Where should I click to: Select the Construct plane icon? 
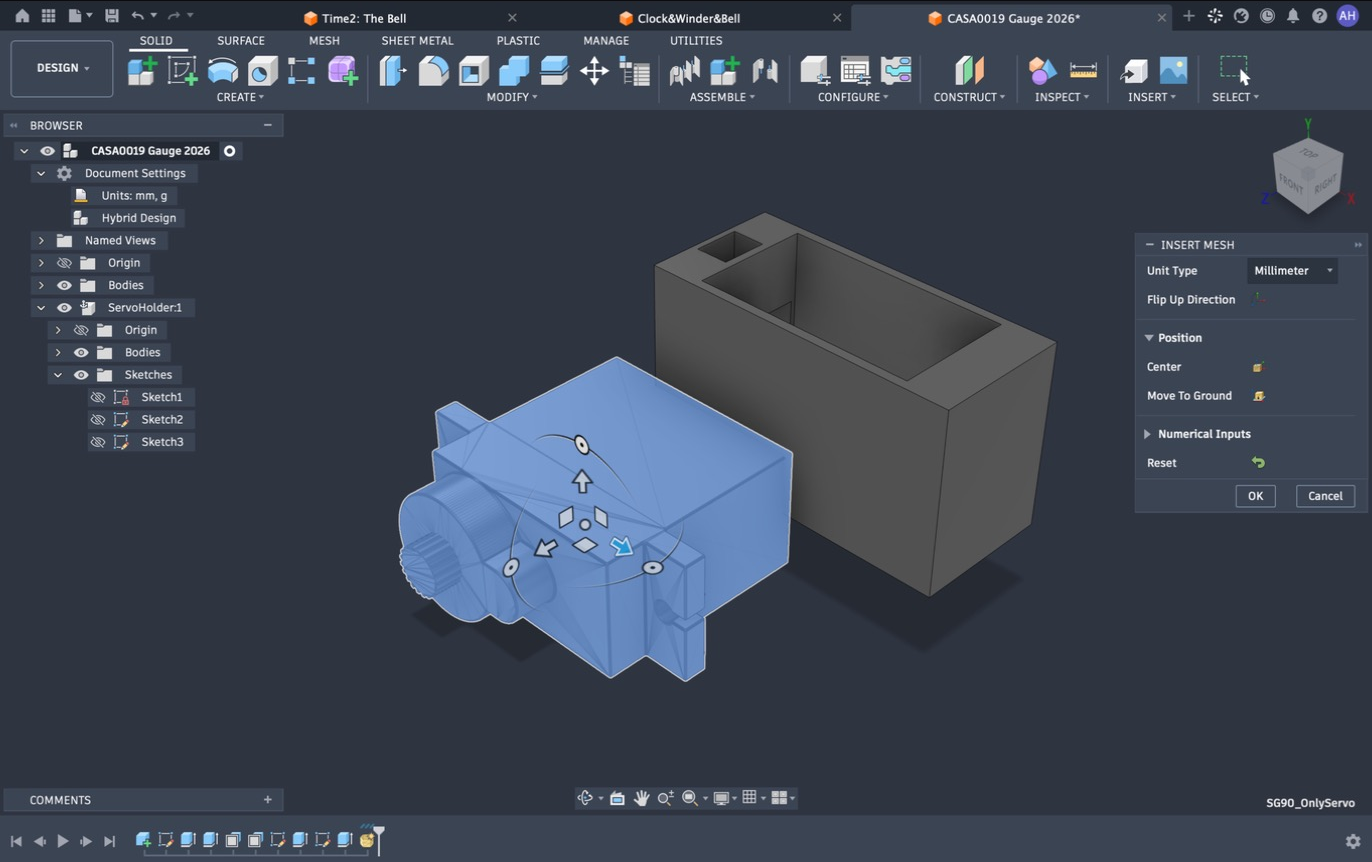(969, 71)
